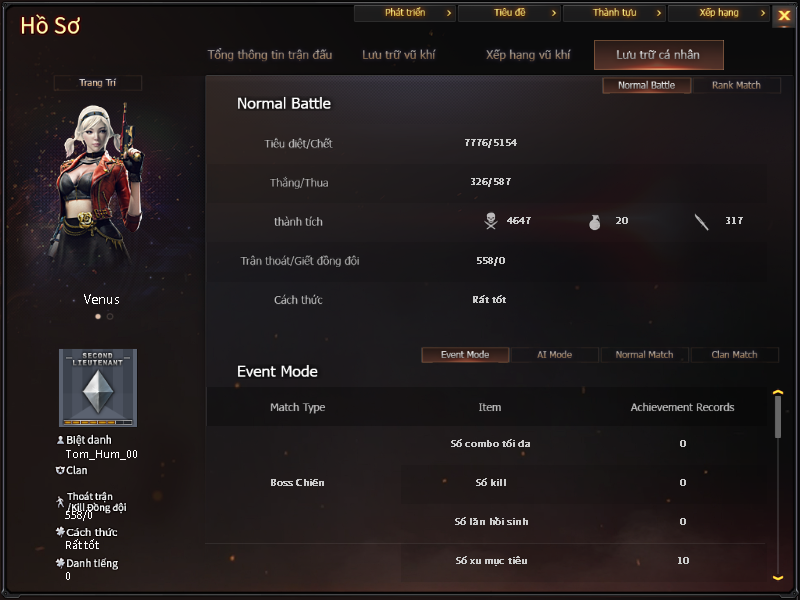
Task: Expand the Phát triển menu arrow
Action: tap(449, 13)
